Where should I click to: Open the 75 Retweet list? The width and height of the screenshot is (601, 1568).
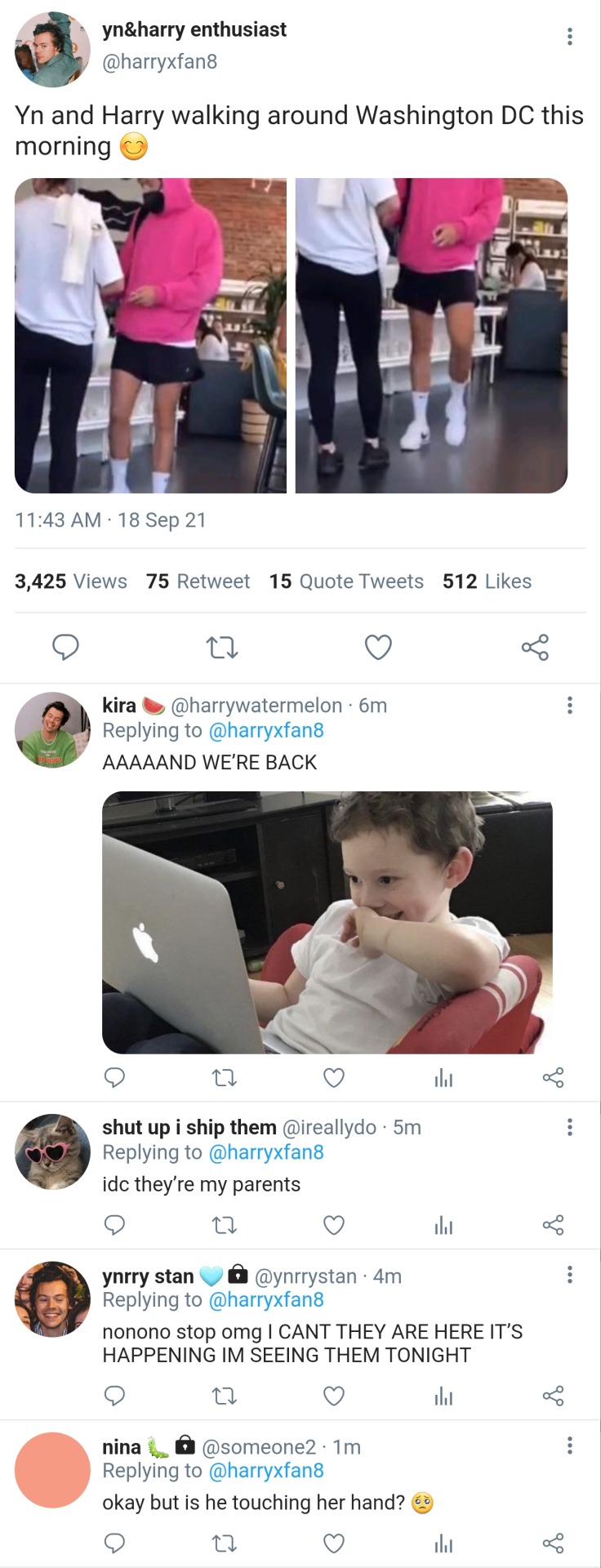click(198, 581)
